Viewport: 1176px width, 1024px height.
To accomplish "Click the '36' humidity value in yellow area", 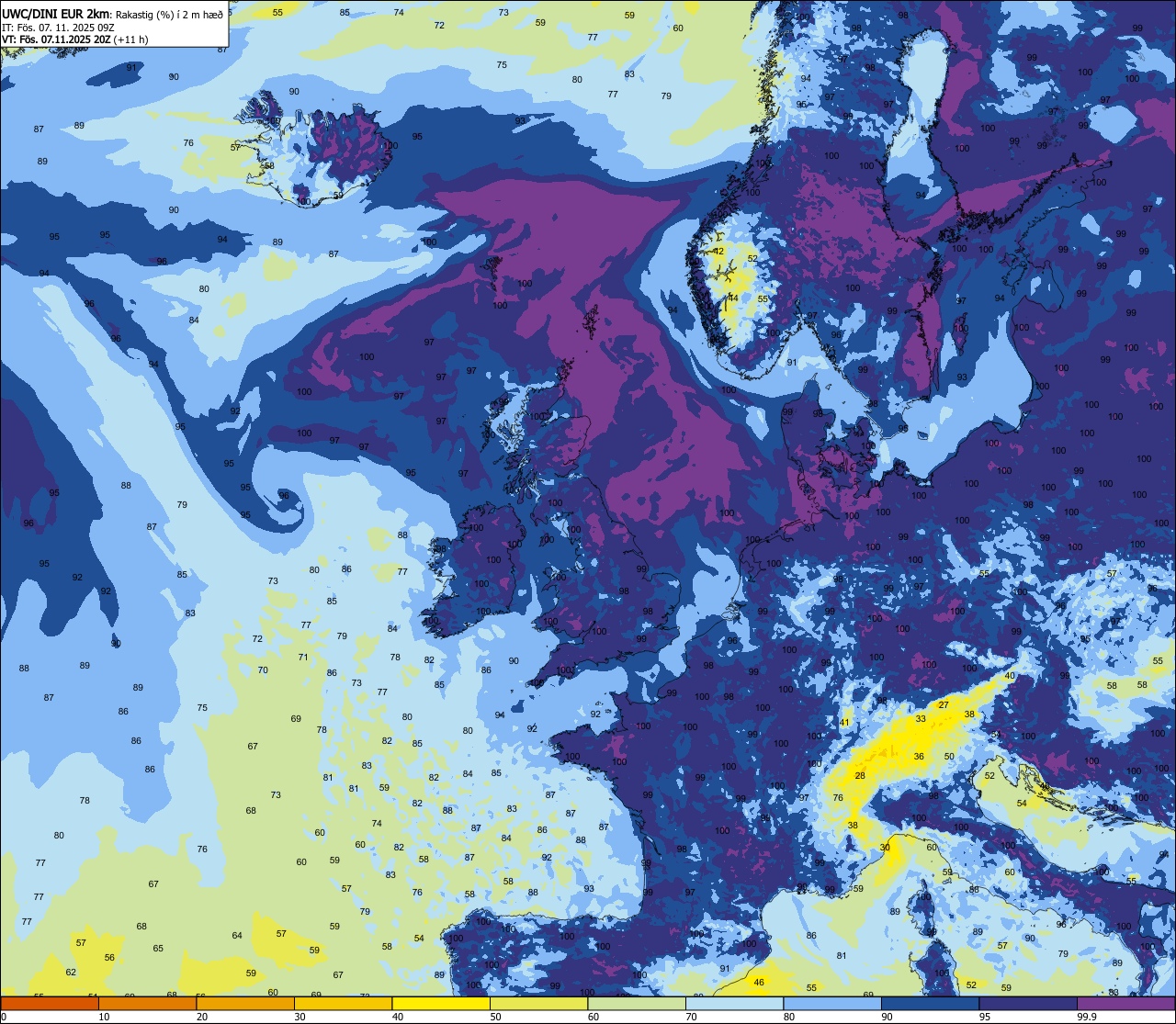I will (919, 757).
